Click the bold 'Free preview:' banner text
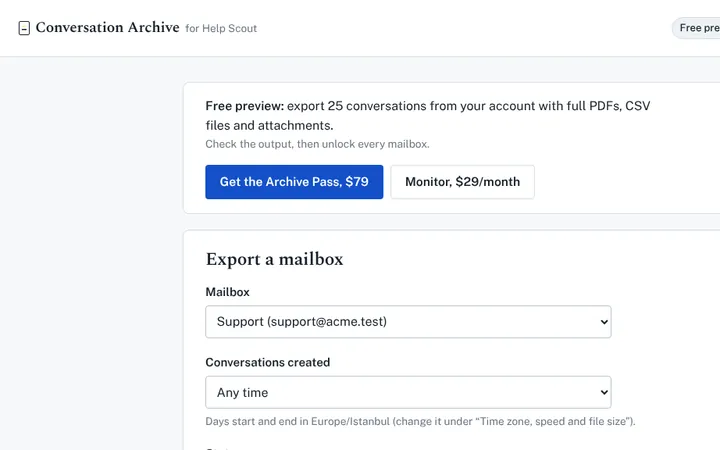720x450 pixels. point(245,106)
